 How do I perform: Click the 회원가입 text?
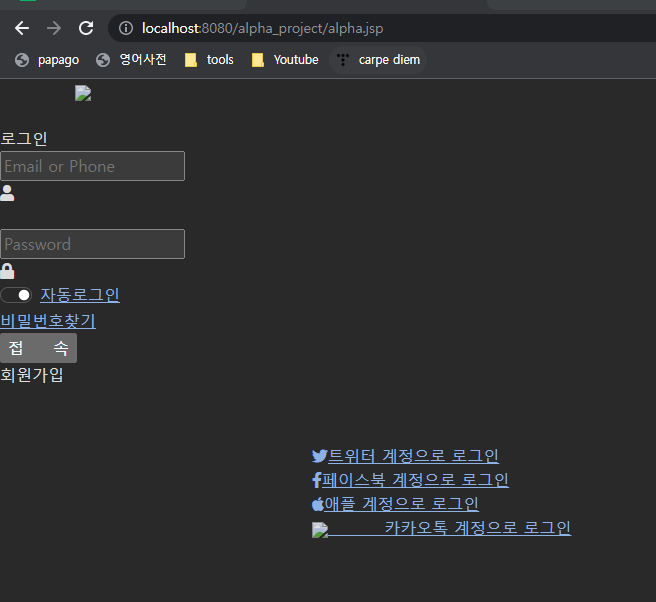32,375
